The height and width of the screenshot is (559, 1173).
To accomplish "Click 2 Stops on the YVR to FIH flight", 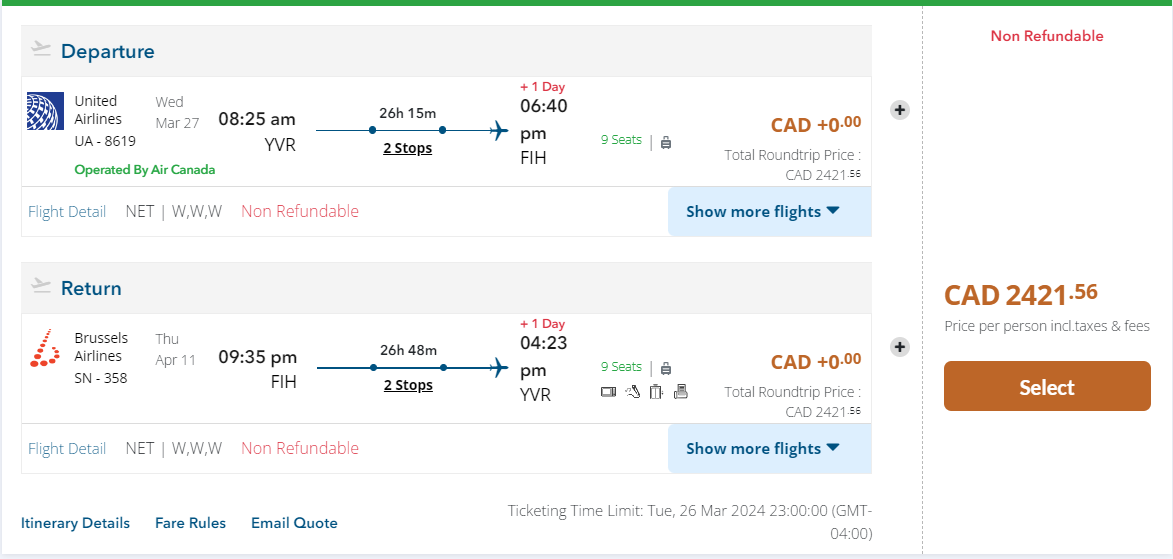I will click(408, 148).
